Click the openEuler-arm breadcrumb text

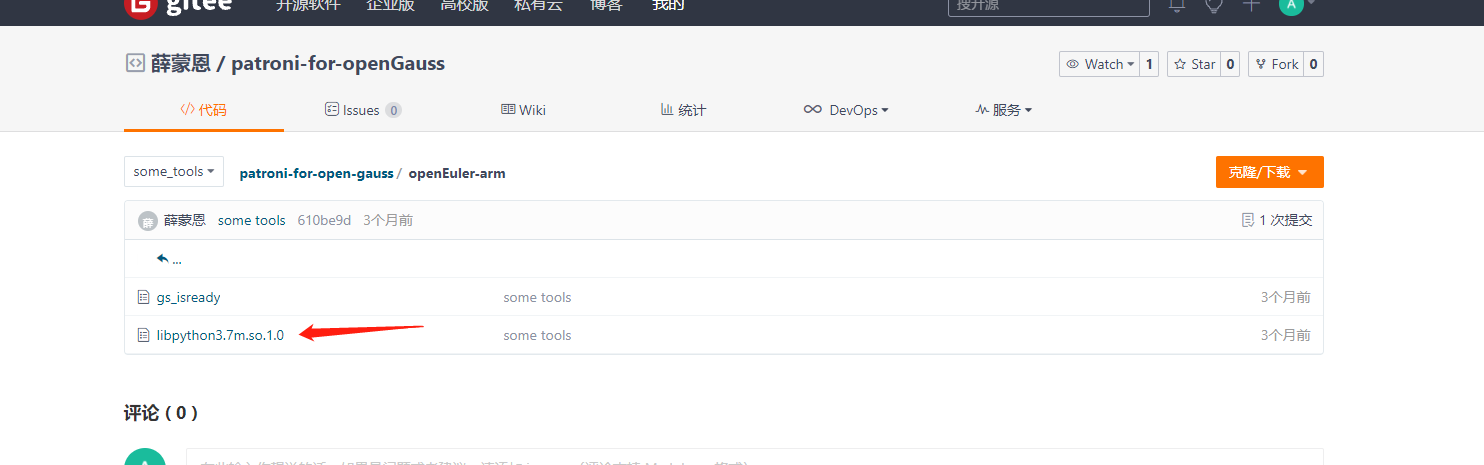coord(457,173)
